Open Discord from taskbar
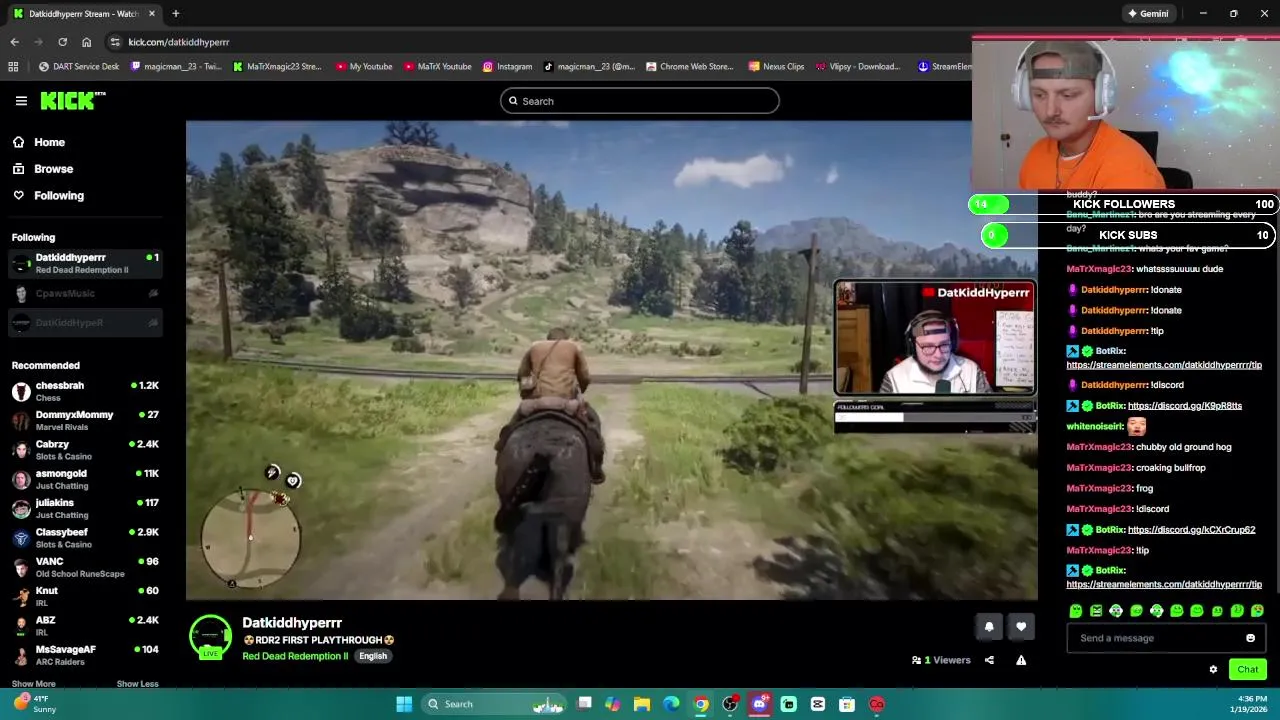1280x720 pixels. click(x=759, y=704)
